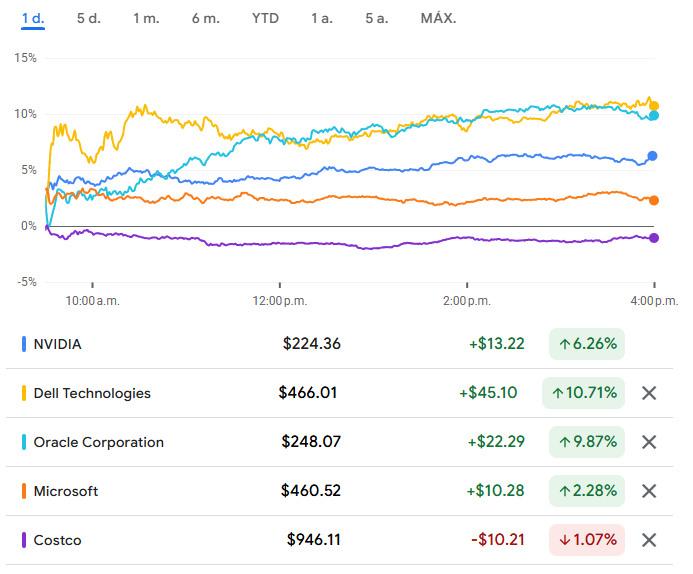Viewport: 693px width, 574px height.
Task: Open the 1 m. range tab
Action: click(146, 19)
